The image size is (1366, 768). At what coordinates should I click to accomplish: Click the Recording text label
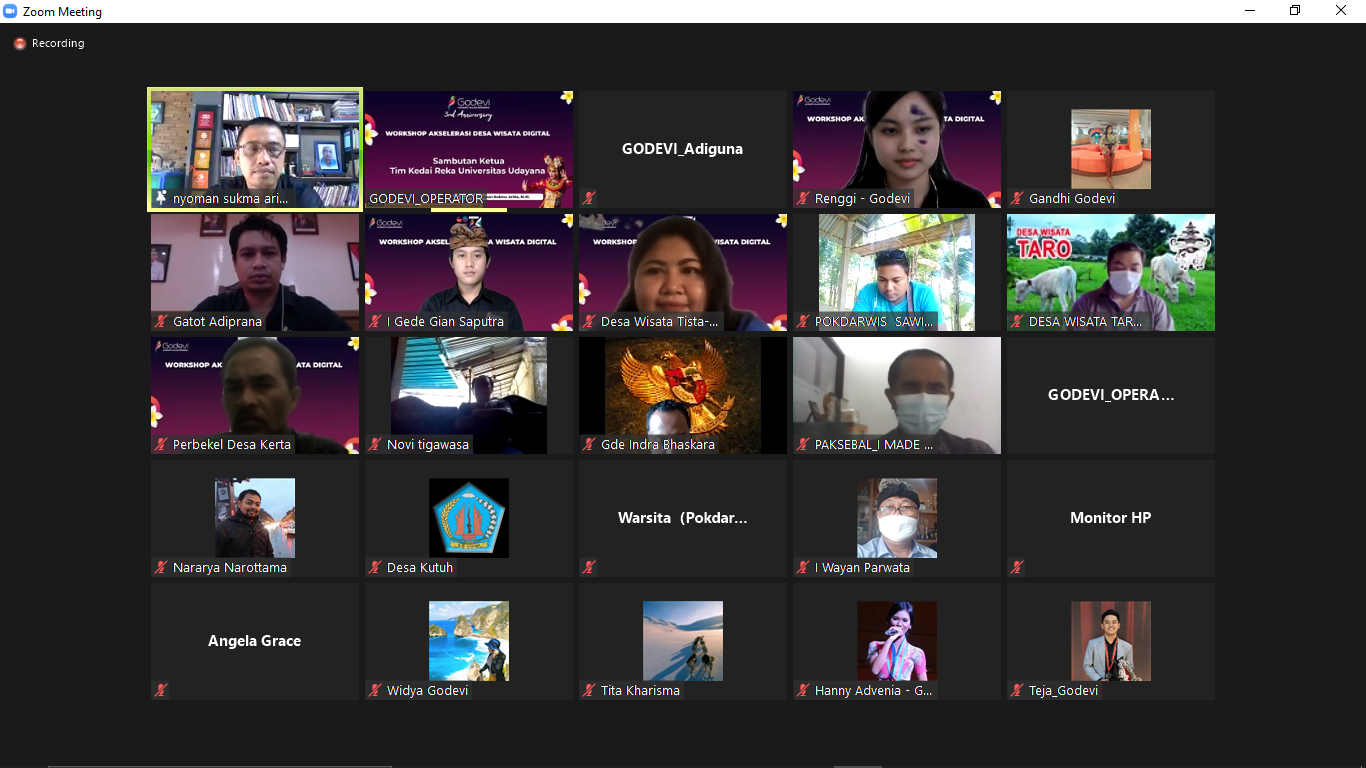[57, 43]
